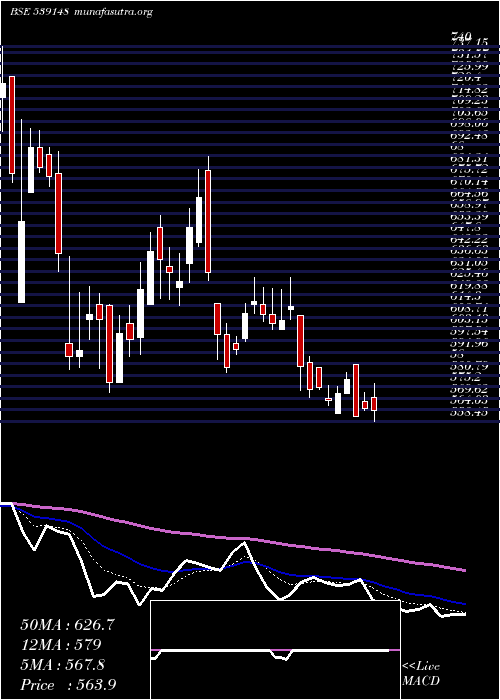Viewport: 500px width, 700px height.
Task: Select the '5MA : 567.8' readout
Action: pos(63,665)
